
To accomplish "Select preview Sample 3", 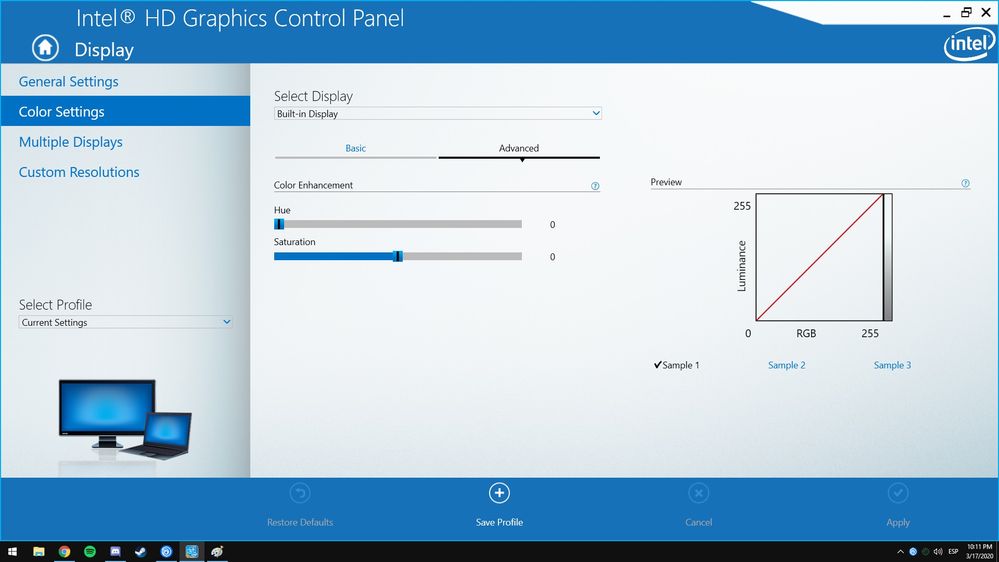I will [x=892, y=365].
